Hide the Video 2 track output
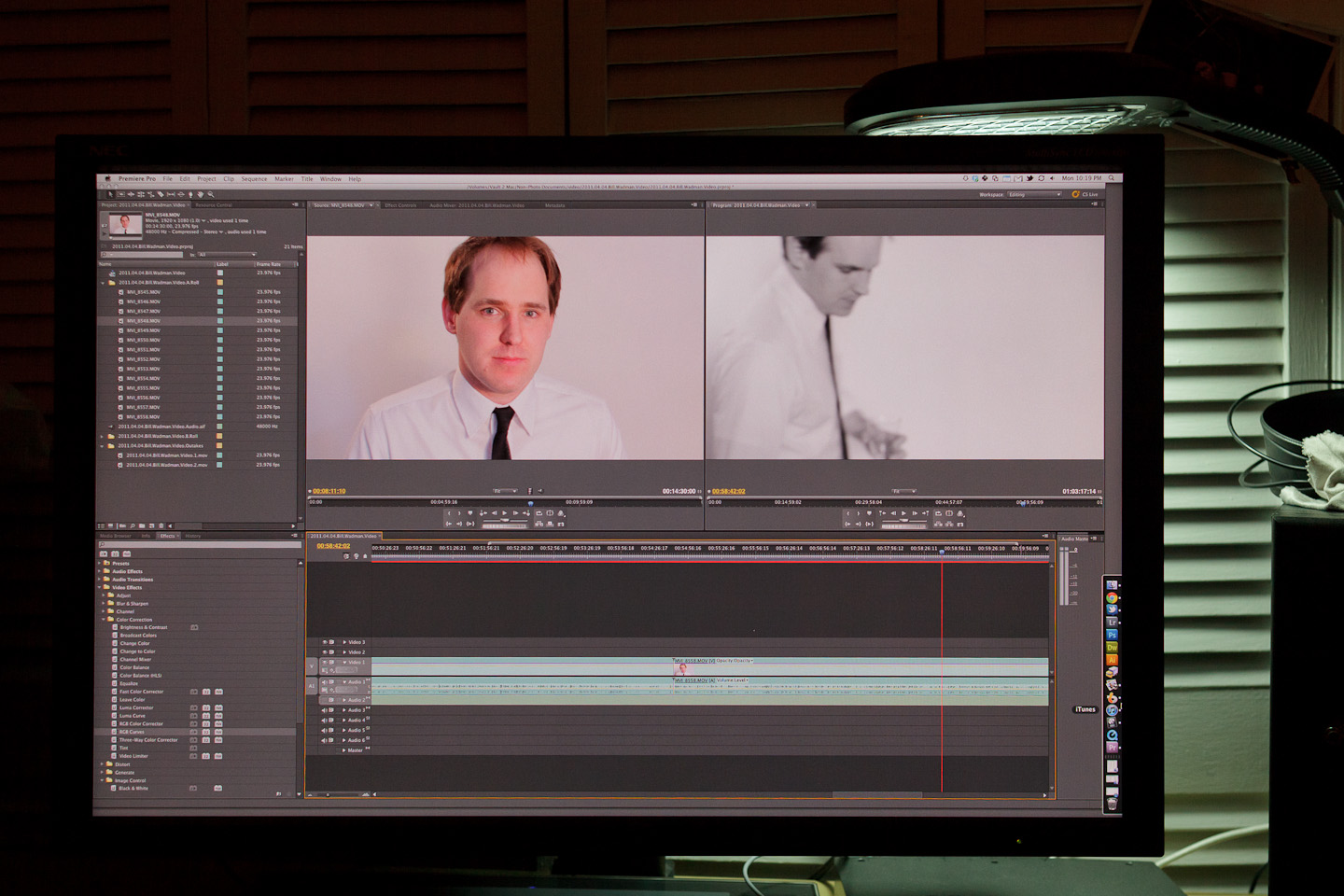 tap(325, 651)
